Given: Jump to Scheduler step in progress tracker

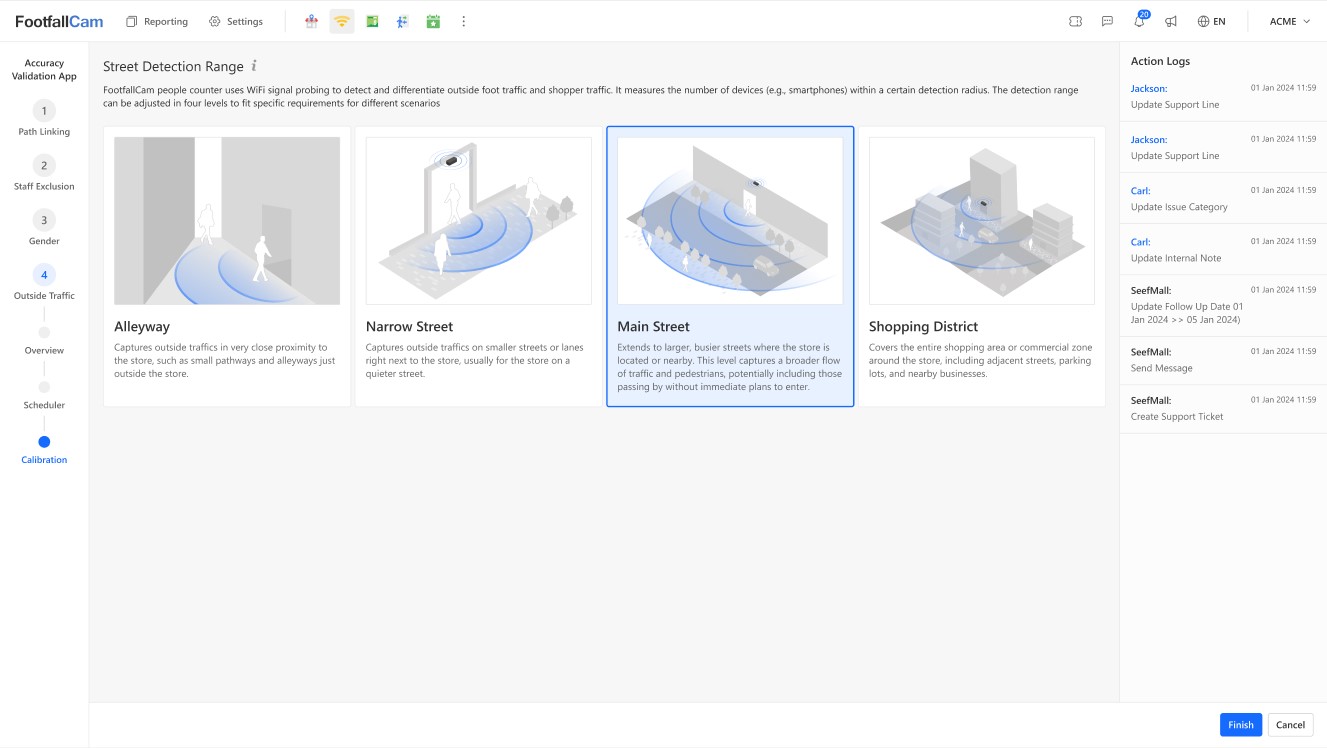Looking at the screenshot, I should click(44, 388).
